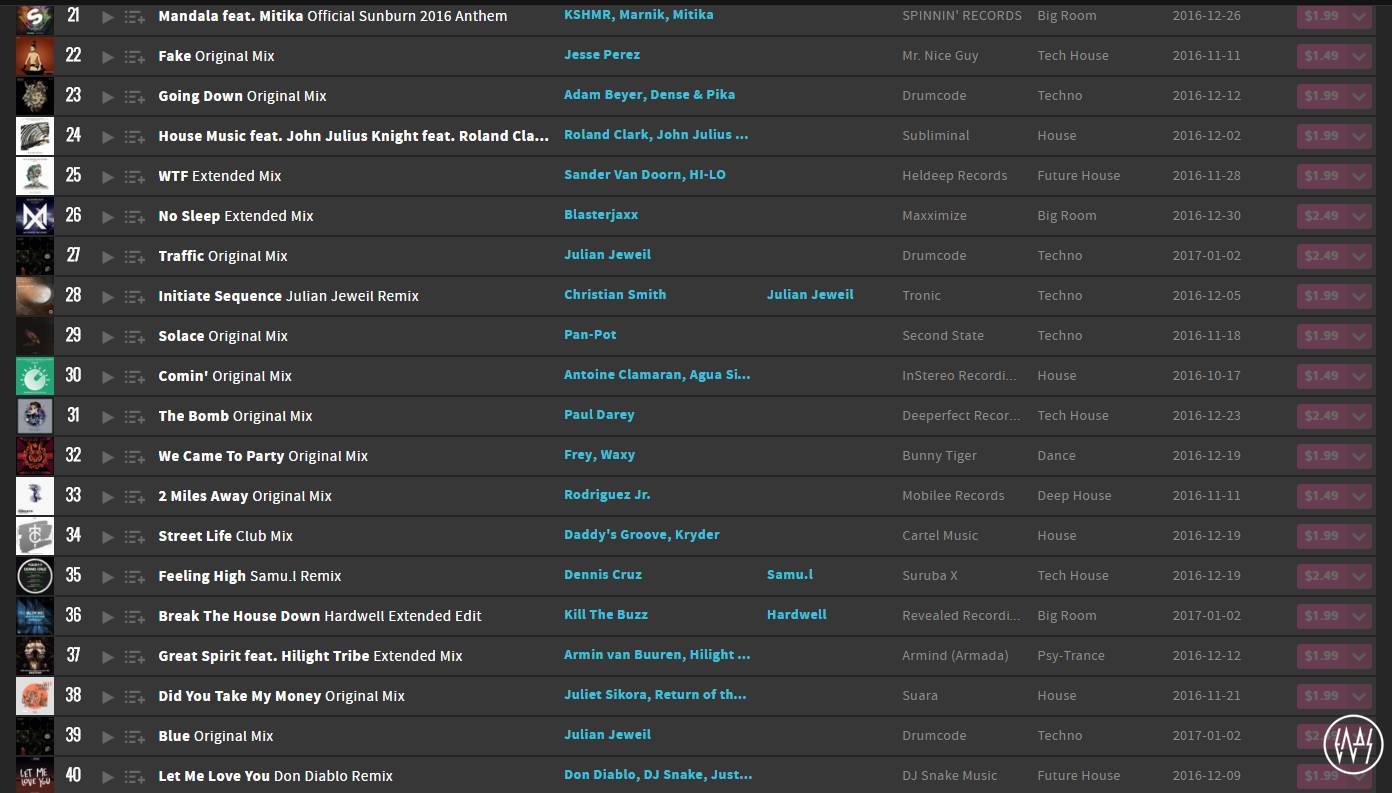
Task: Play Traffic Original Mix
Action: click(x=108, y=257)
